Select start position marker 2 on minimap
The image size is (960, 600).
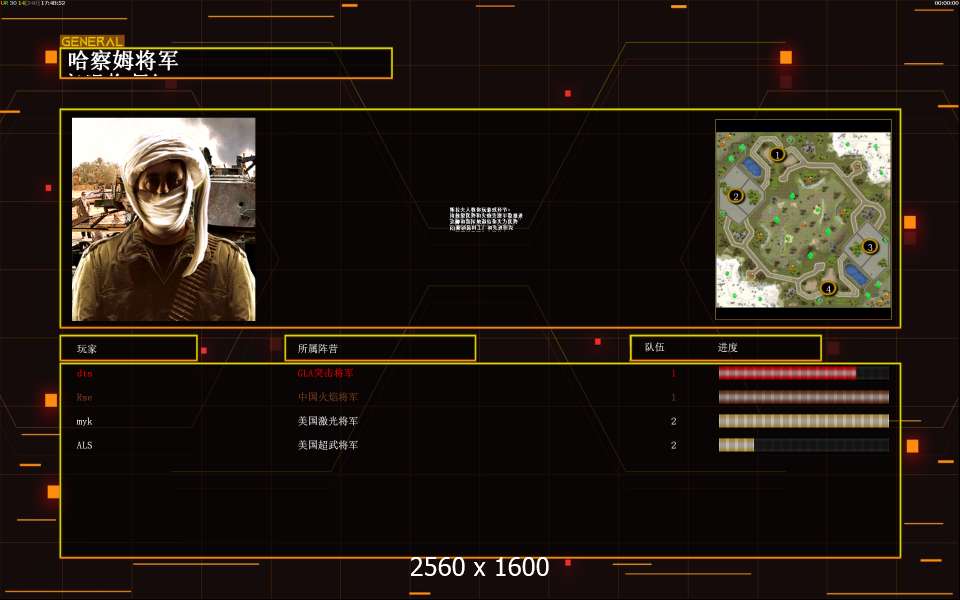point(736,196)
